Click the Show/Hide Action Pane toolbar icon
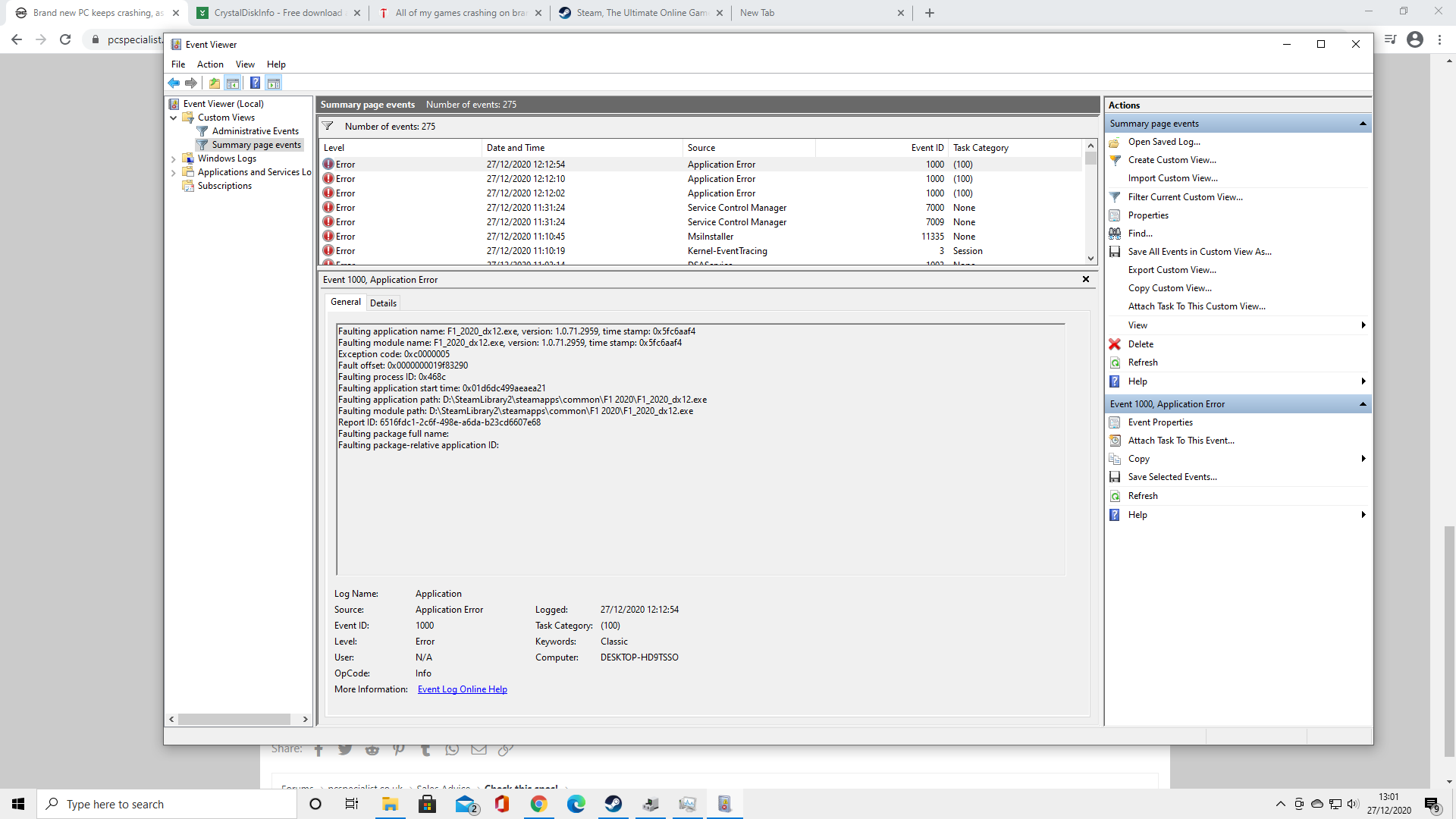The width and height of the screenshot is (1456, 819). [x=274, y=83]
